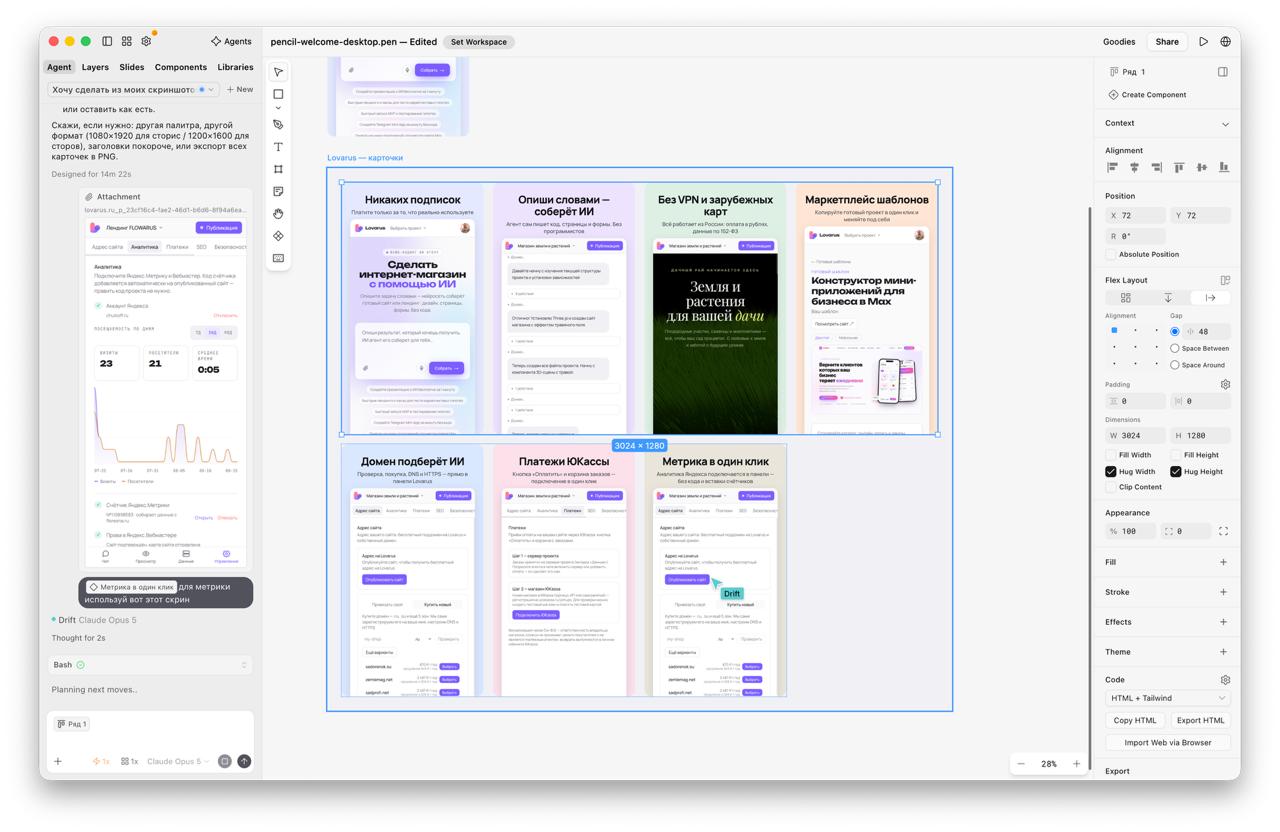The height and width of the screenshot is (832, 1280).
Task: Click plus icon to add Fill
Action: click(x=1223, y=562)
